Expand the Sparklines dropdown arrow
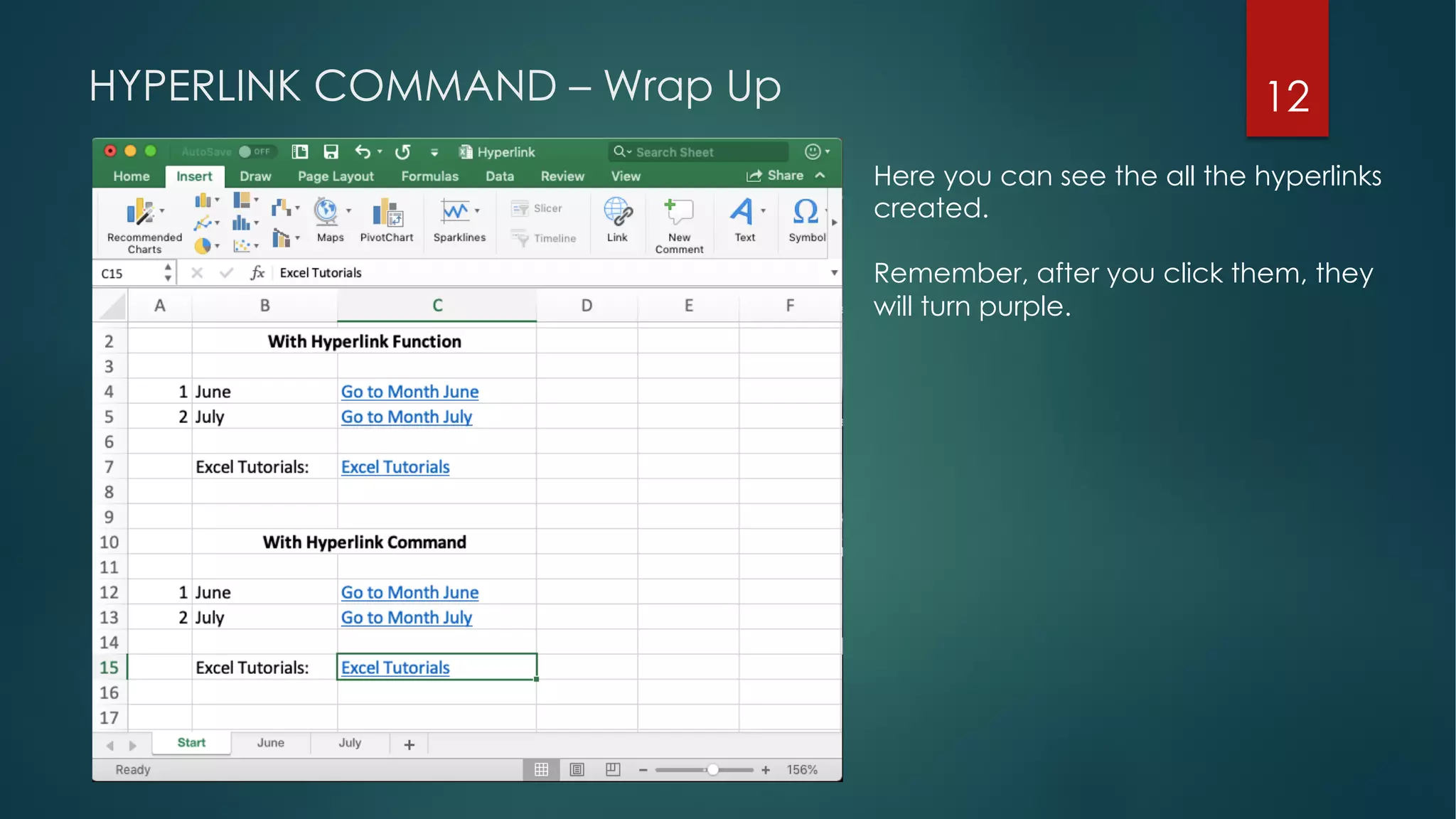Screen dimensions: 1456x819 point(477,211)
